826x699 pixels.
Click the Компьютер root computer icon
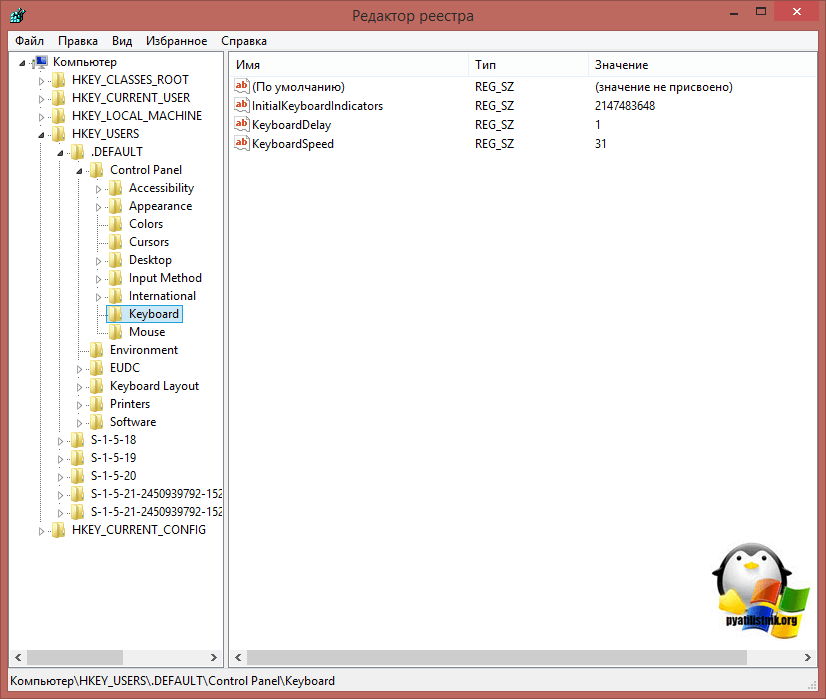[41, 62]
